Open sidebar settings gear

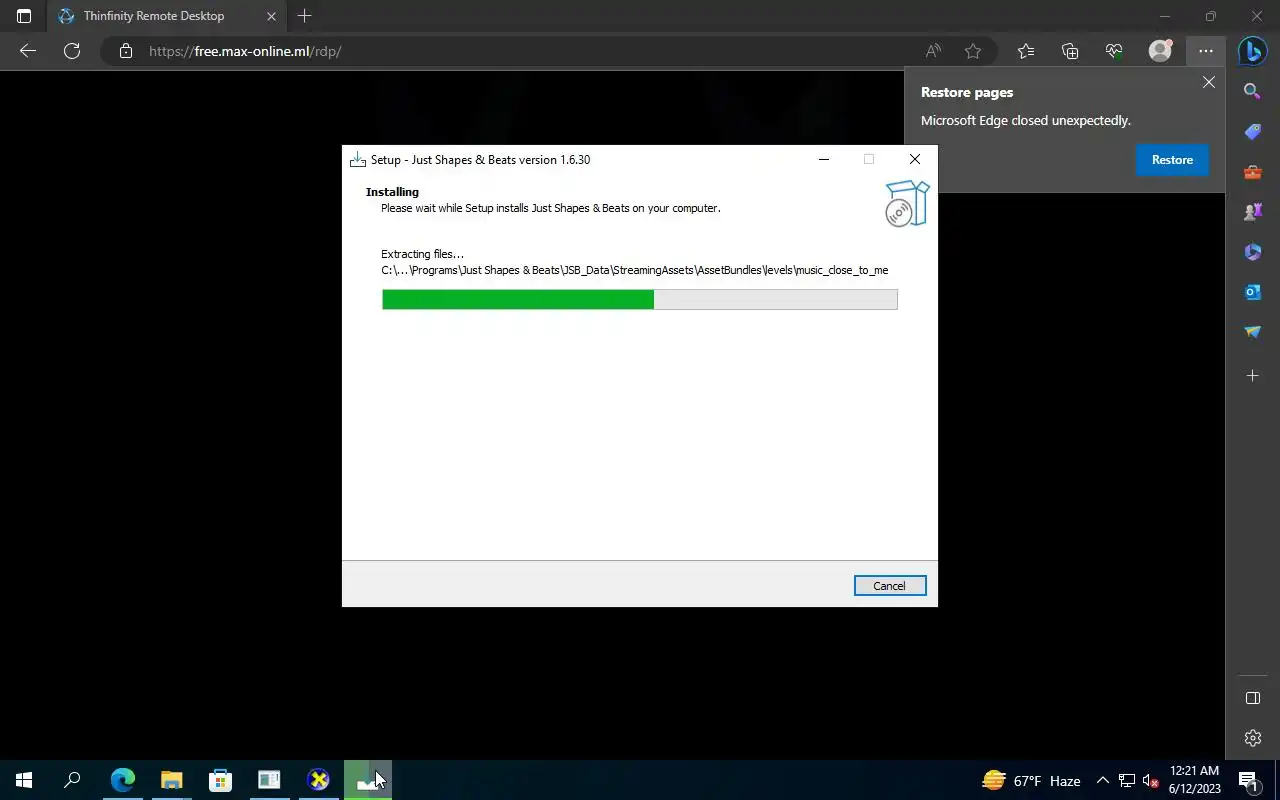point(1253,739)
